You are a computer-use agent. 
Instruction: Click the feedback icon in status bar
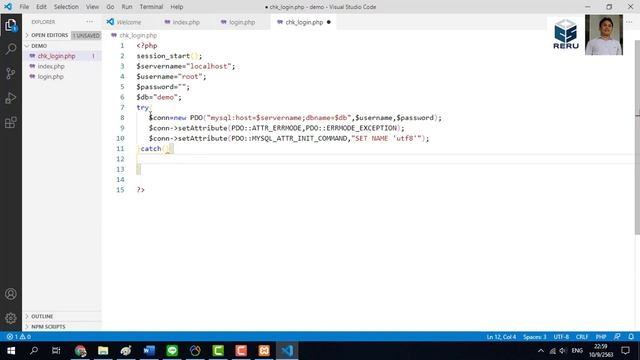617,337
